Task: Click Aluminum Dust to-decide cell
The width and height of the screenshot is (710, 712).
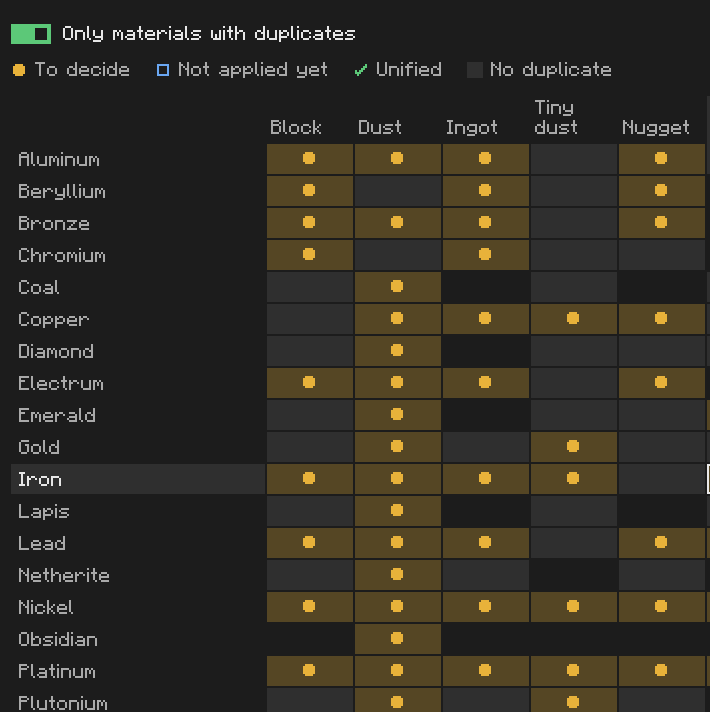Action: [x=398, y=158]
